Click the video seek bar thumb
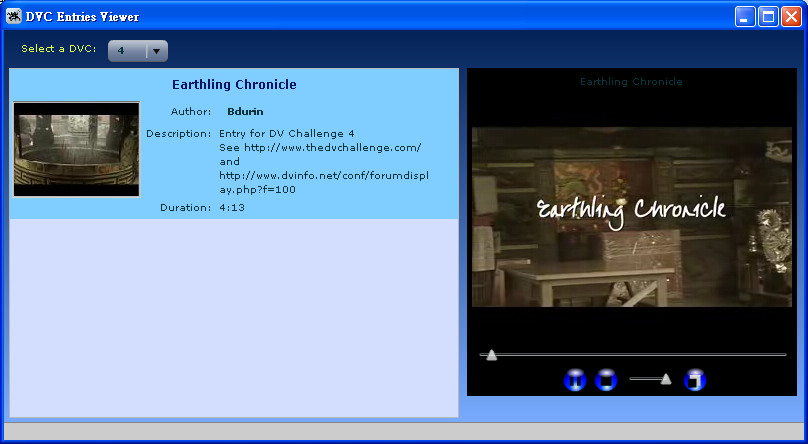808x444 pixels. click(x=492, y=355)
